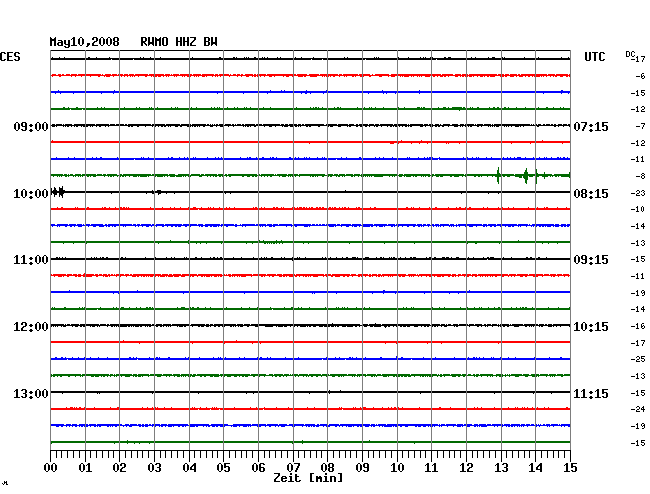Select the 04 minute axis label
The width and height of the screenshot is (650, 494).
pos(189,468)
